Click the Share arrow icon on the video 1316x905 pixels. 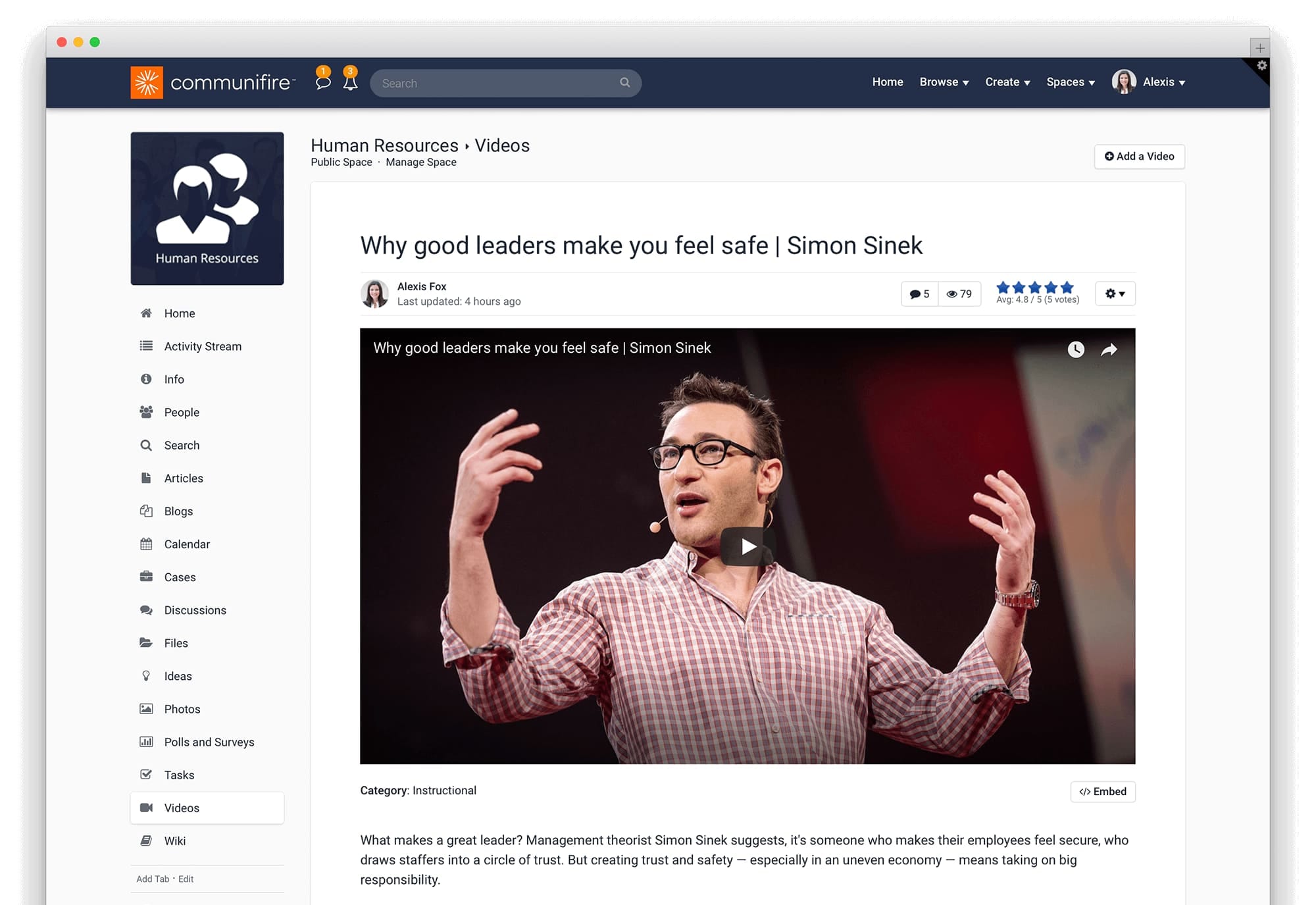[x=1109, y=349]
